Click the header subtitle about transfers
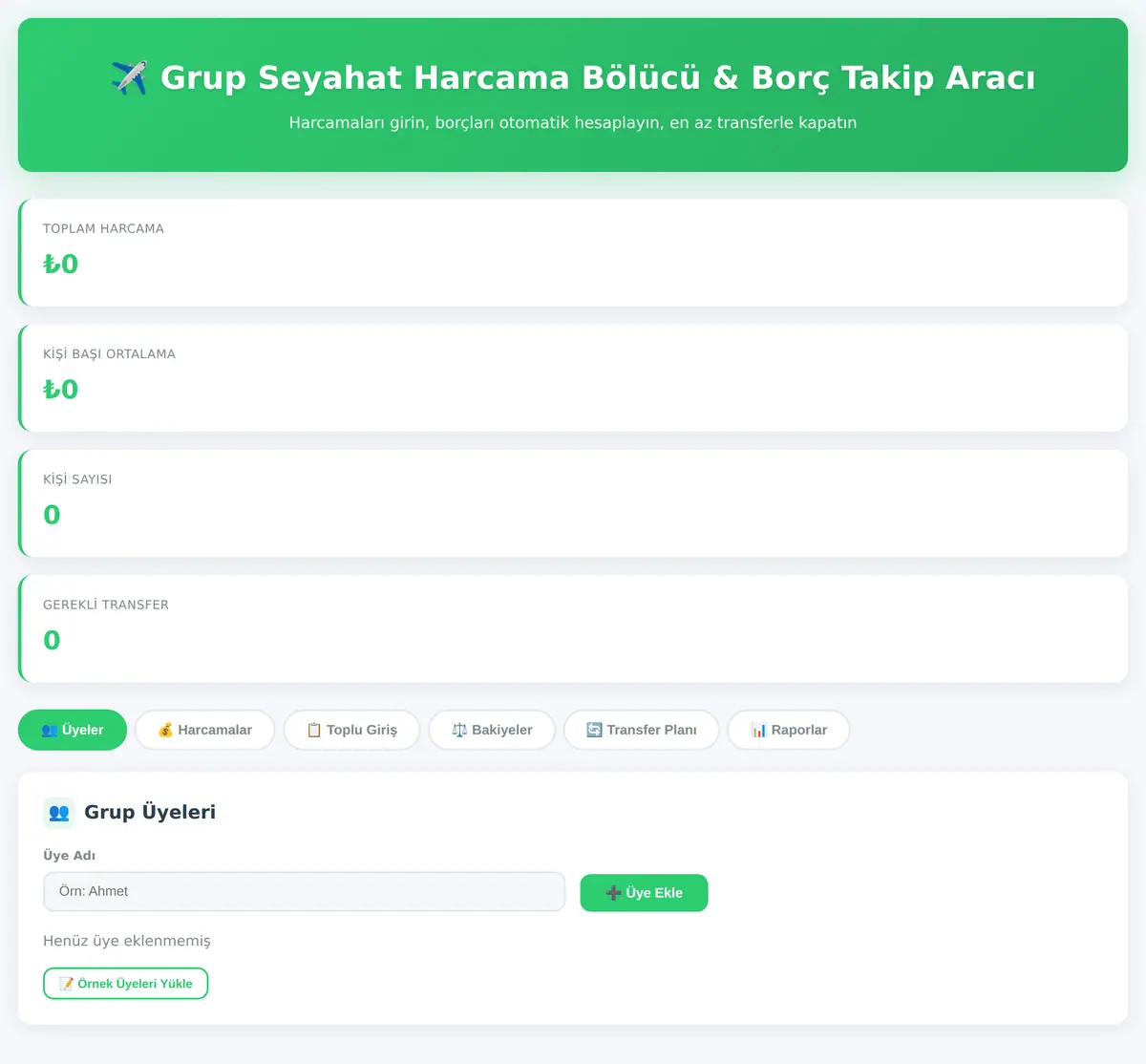This screenshot has width=1146, height=1064. pos(573,122)
